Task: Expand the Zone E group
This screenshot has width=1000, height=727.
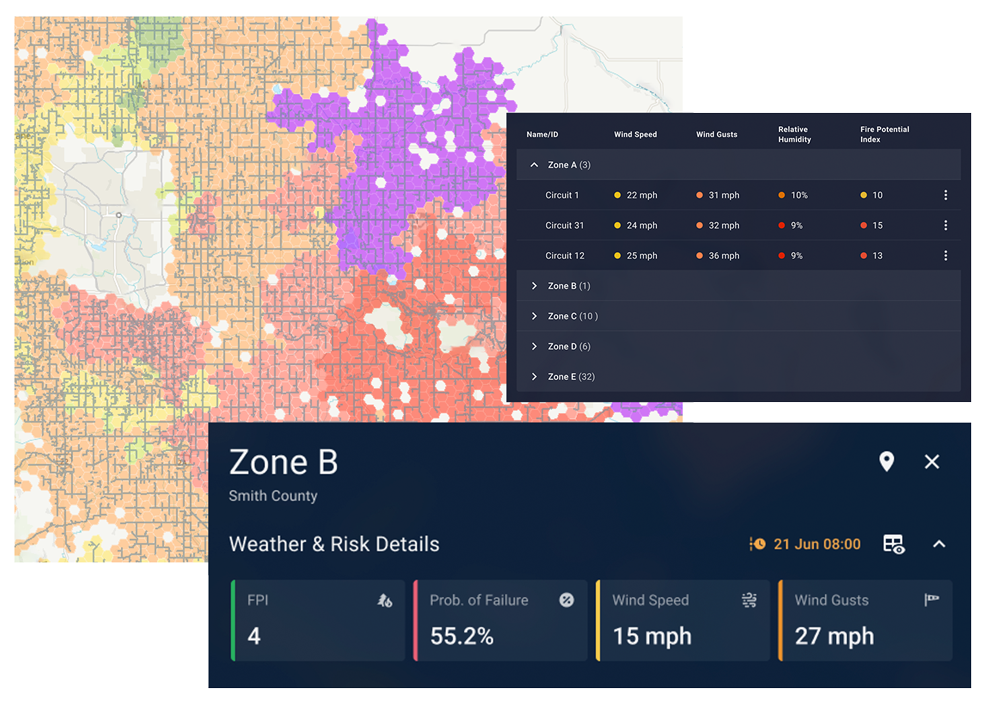Action: (x=534, y=377)
